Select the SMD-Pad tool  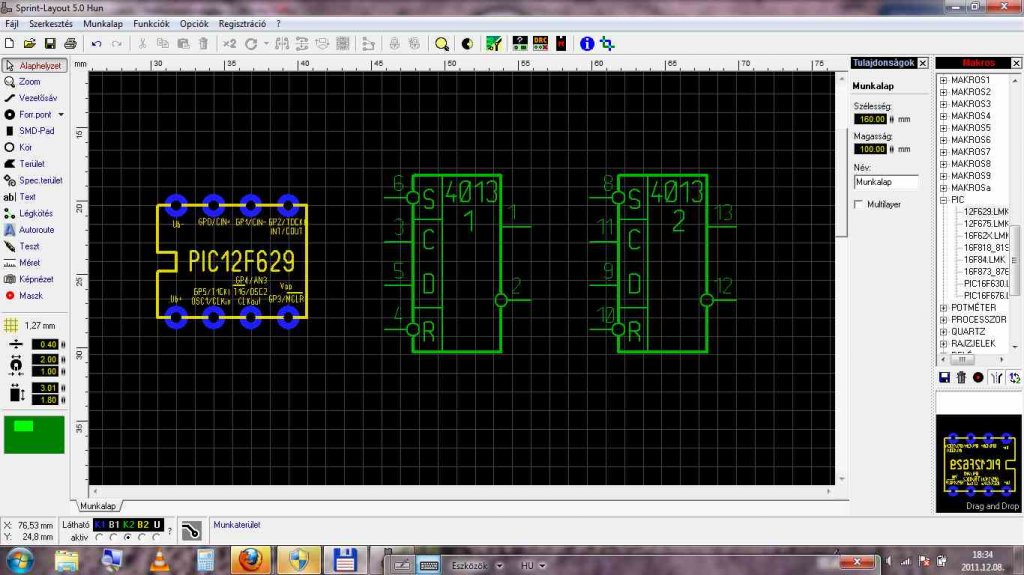(30, 131)
